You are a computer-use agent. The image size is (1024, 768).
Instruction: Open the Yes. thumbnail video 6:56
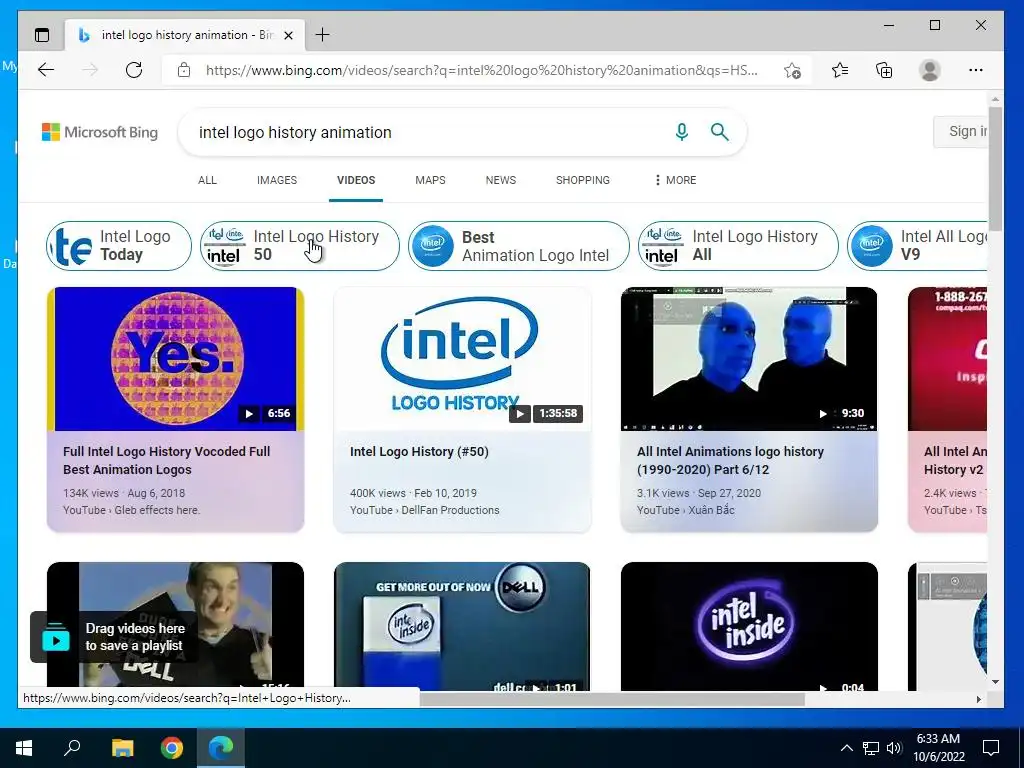click(x=176, y=359)
